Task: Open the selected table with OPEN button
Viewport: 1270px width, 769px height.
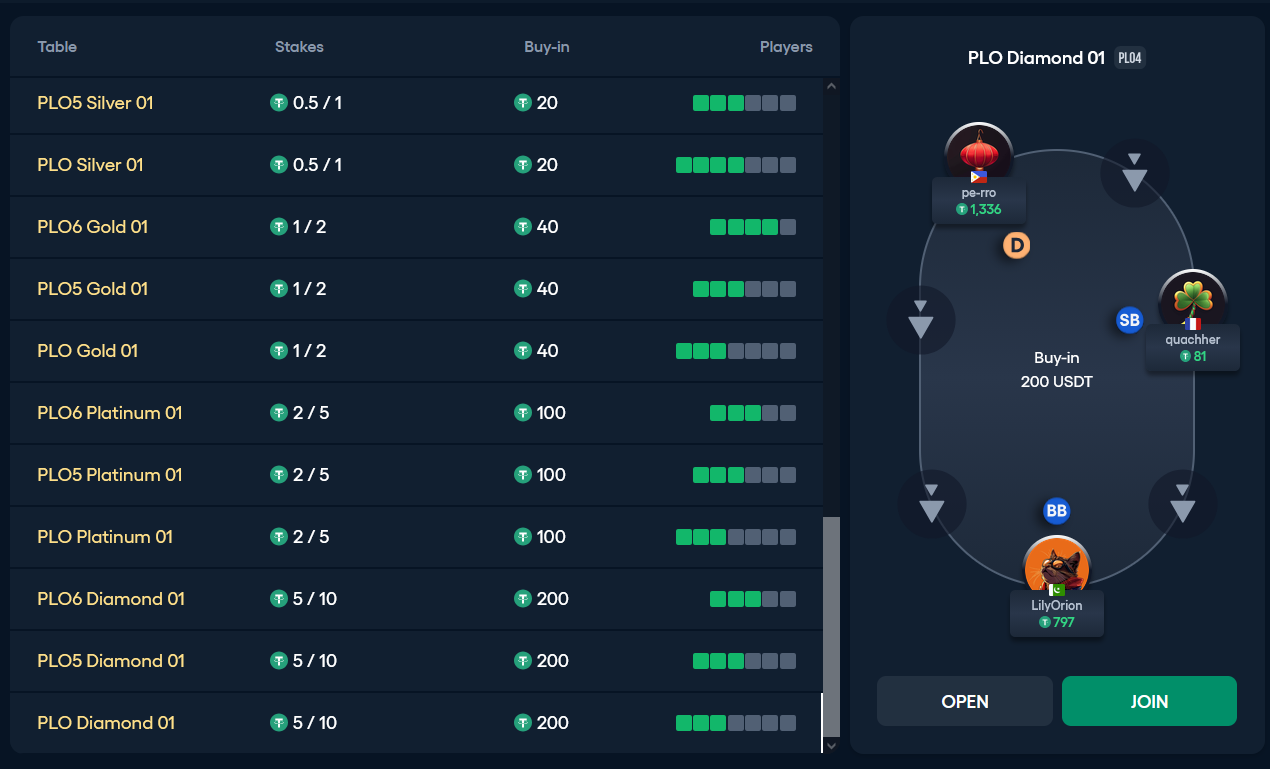Action: pyautogui.click(x=965, y=701)
